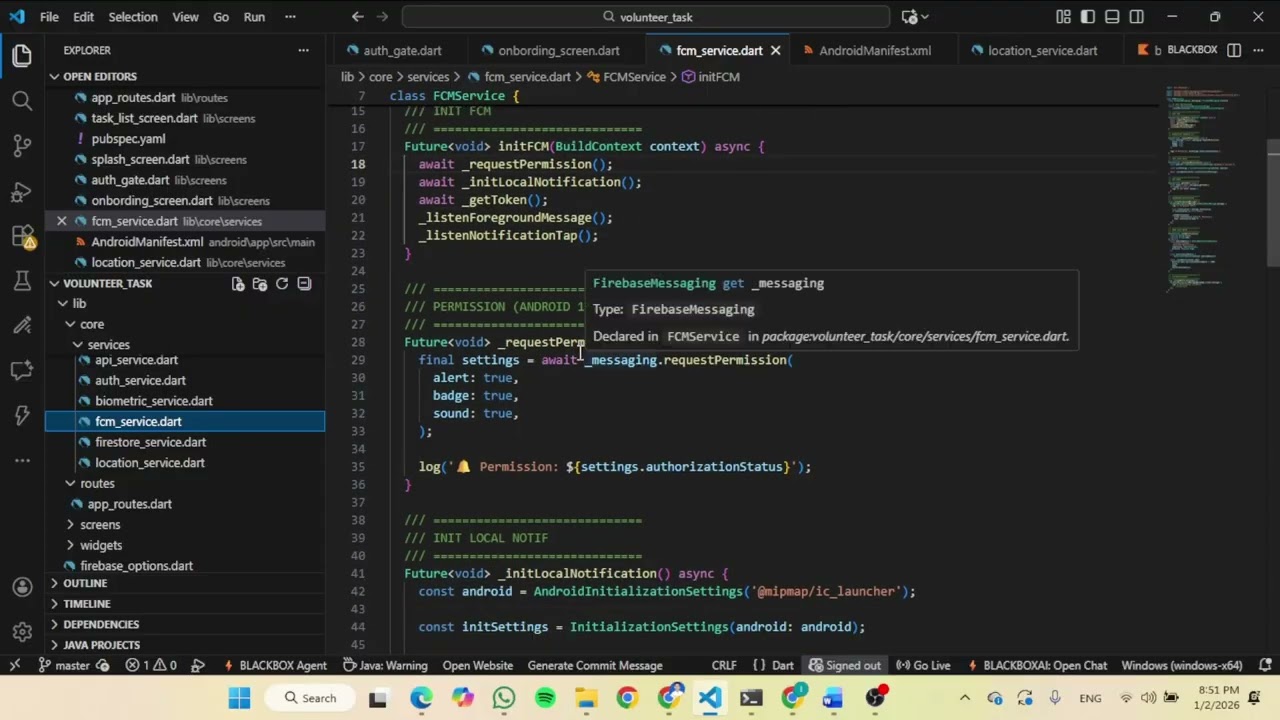Open firebase_options.dart in file tree
This screenshot has height=720, width=1280.
(x=136, y=566)
